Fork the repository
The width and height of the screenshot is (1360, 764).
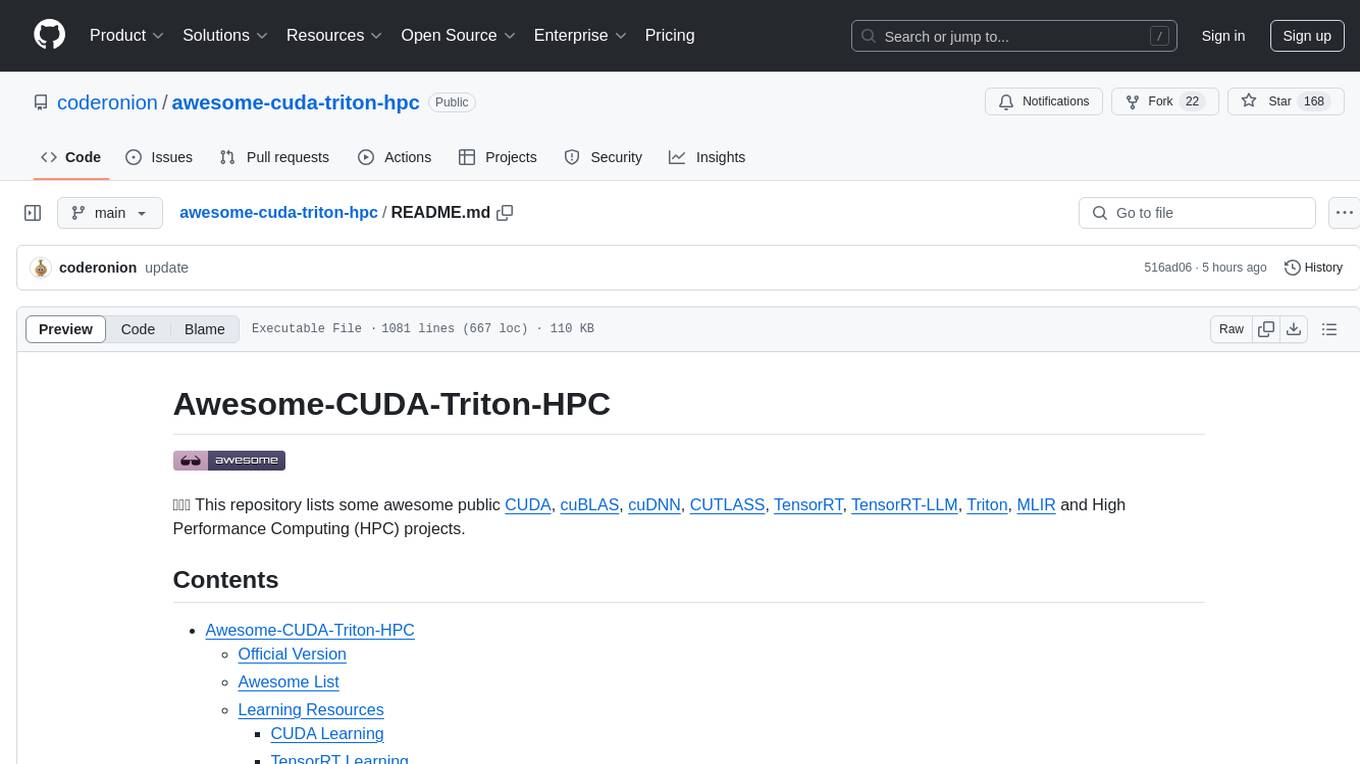[x=1165, y=102]
